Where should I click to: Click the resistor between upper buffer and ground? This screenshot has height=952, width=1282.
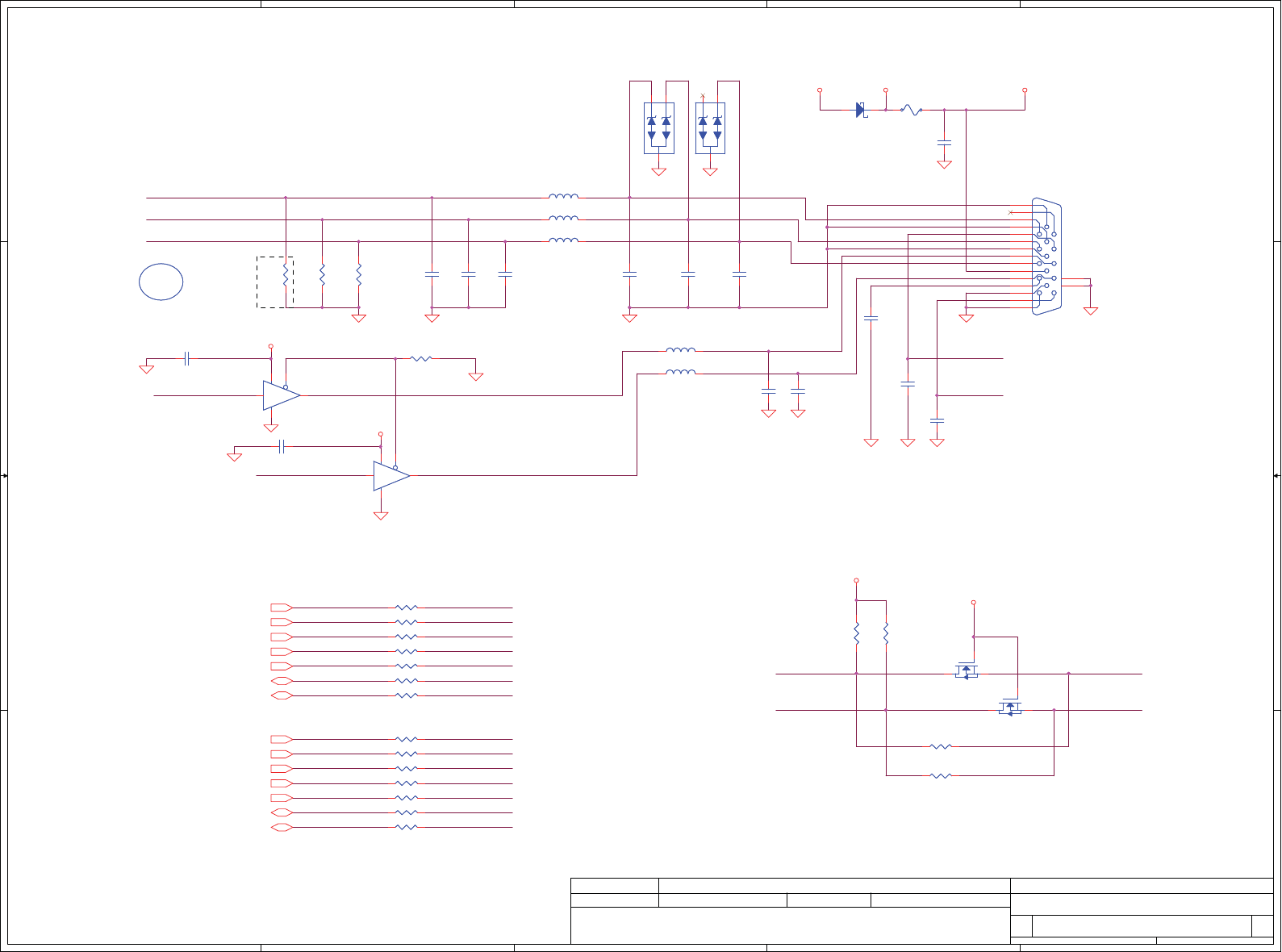pyautogui.click(x=421, y=358)
